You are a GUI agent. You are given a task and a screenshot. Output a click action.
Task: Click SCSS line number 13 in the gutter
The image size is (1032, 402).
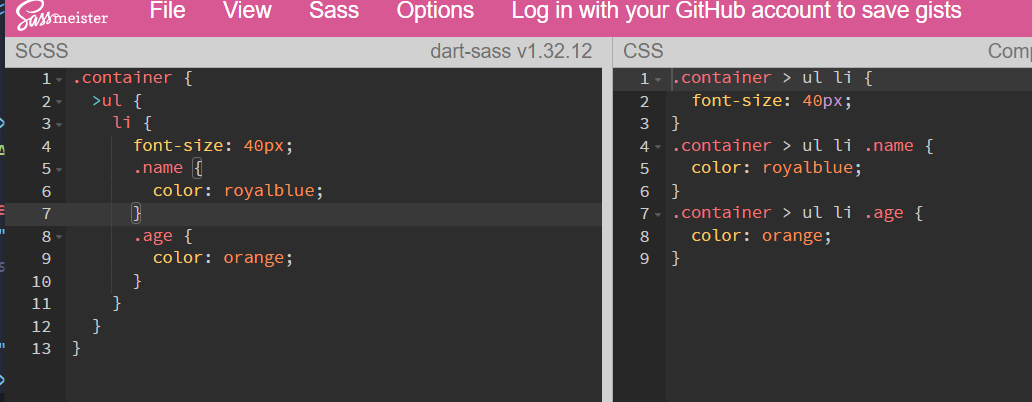click(x=41, y=349)
